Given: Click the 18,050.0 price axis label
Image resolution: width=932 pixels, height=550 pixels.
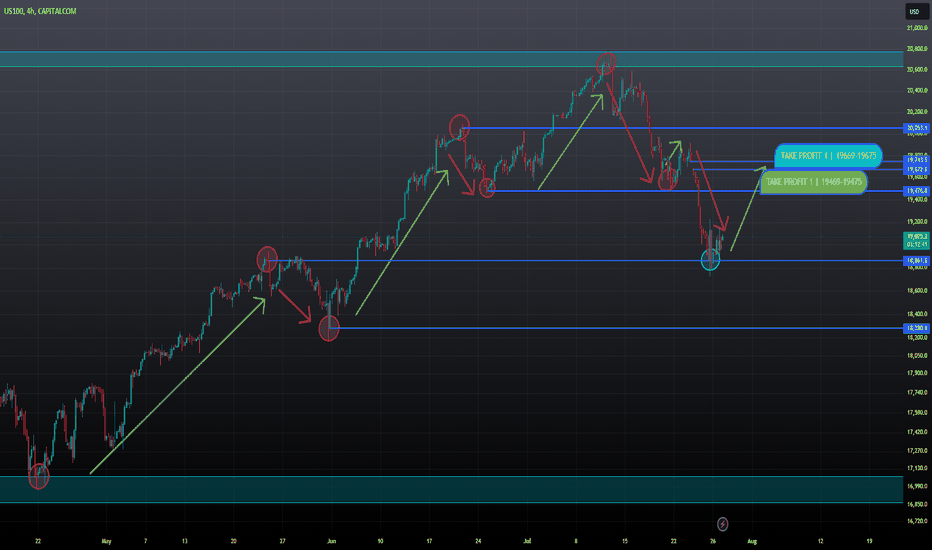Looking at the screenshot, I should 917,356.
